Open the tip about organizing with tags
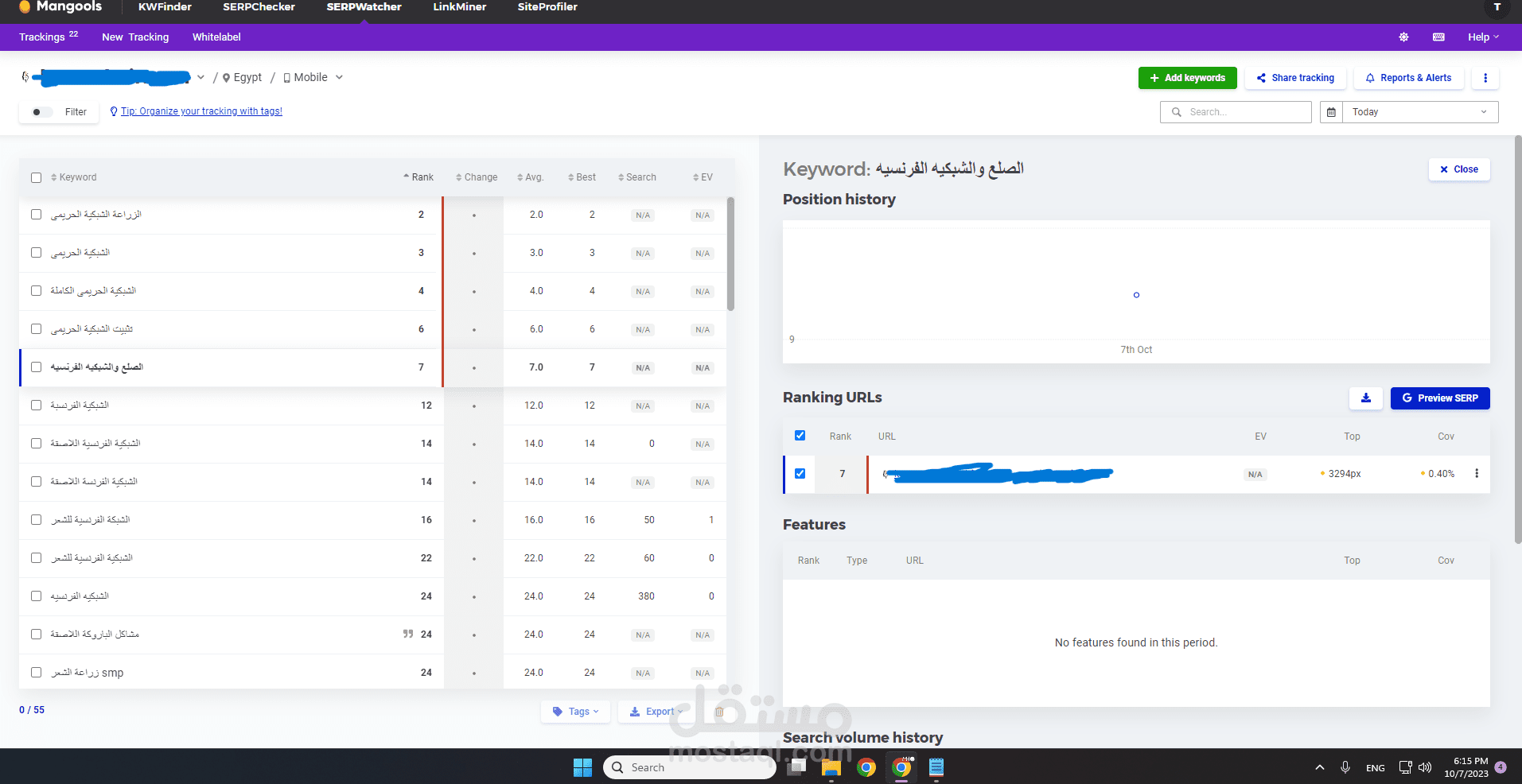 (x=201, y=111)
